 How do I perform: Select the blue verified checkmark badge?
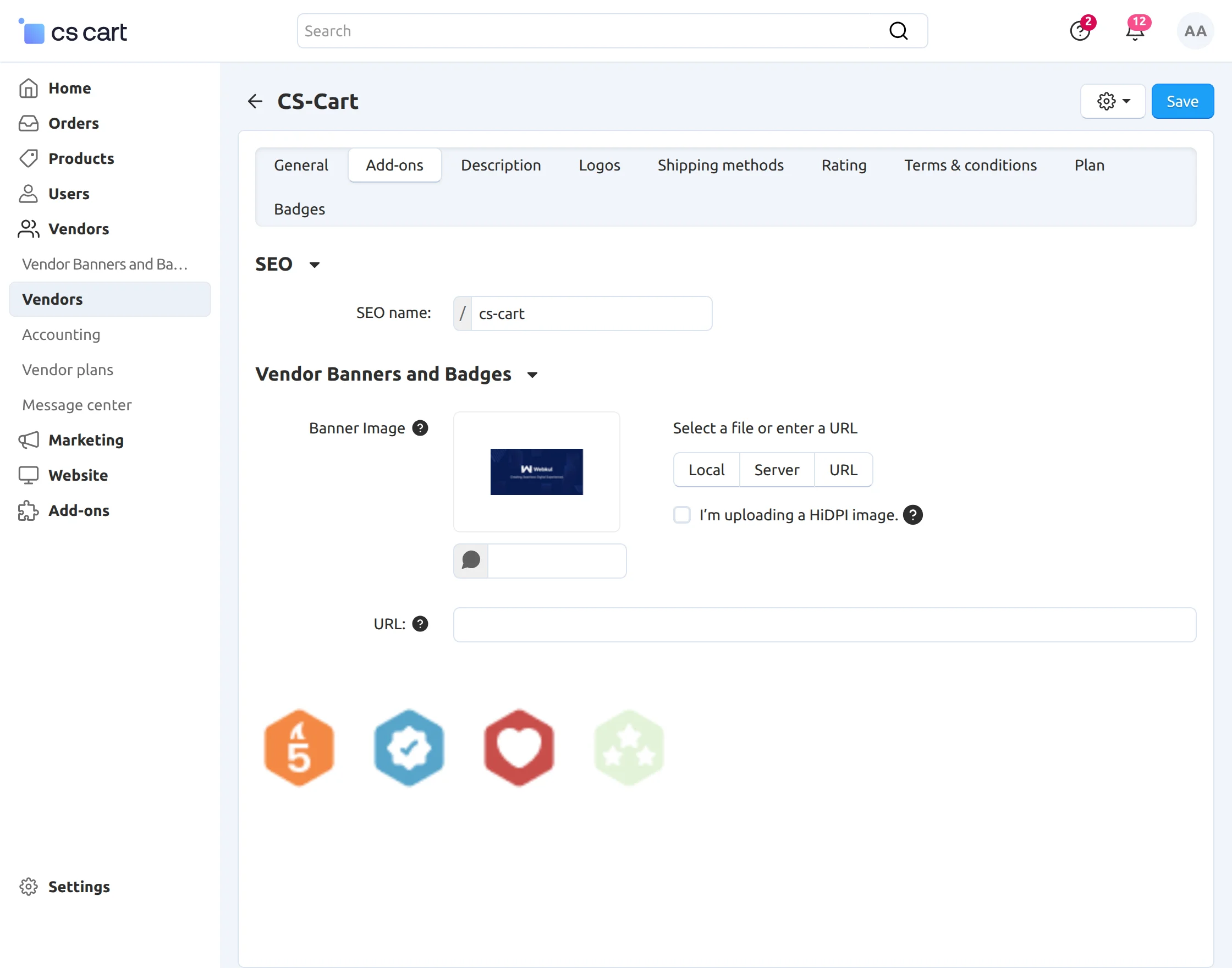[x=409, y=747]
